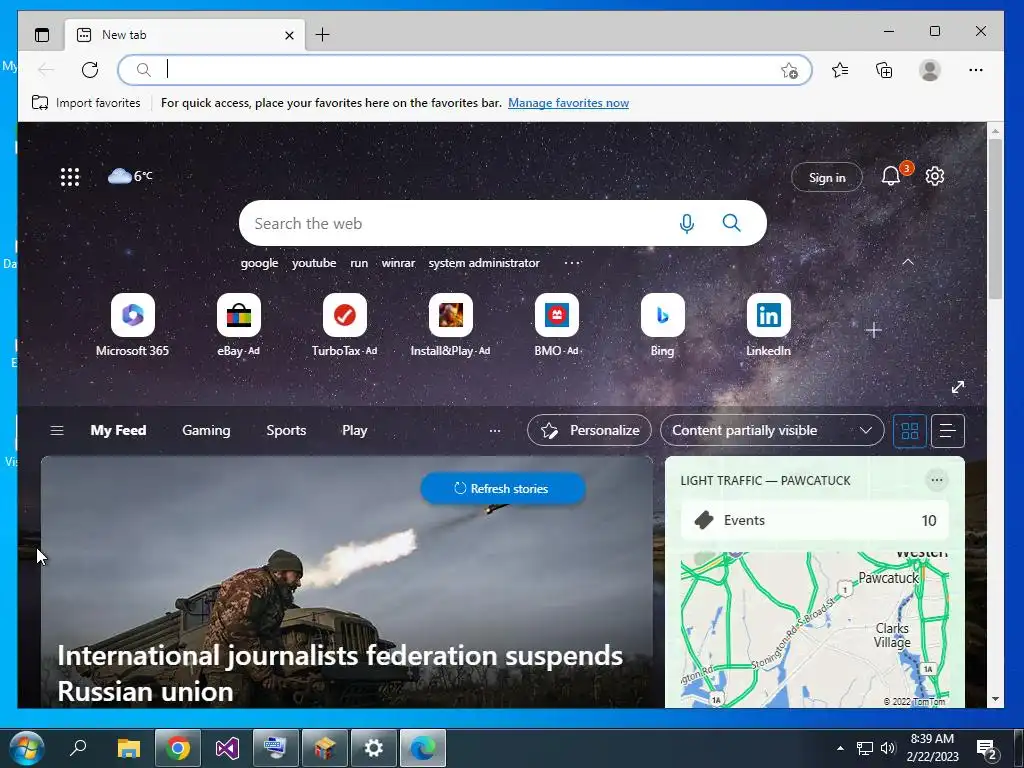
Task: Close the New tab tab
Action: 289,35
